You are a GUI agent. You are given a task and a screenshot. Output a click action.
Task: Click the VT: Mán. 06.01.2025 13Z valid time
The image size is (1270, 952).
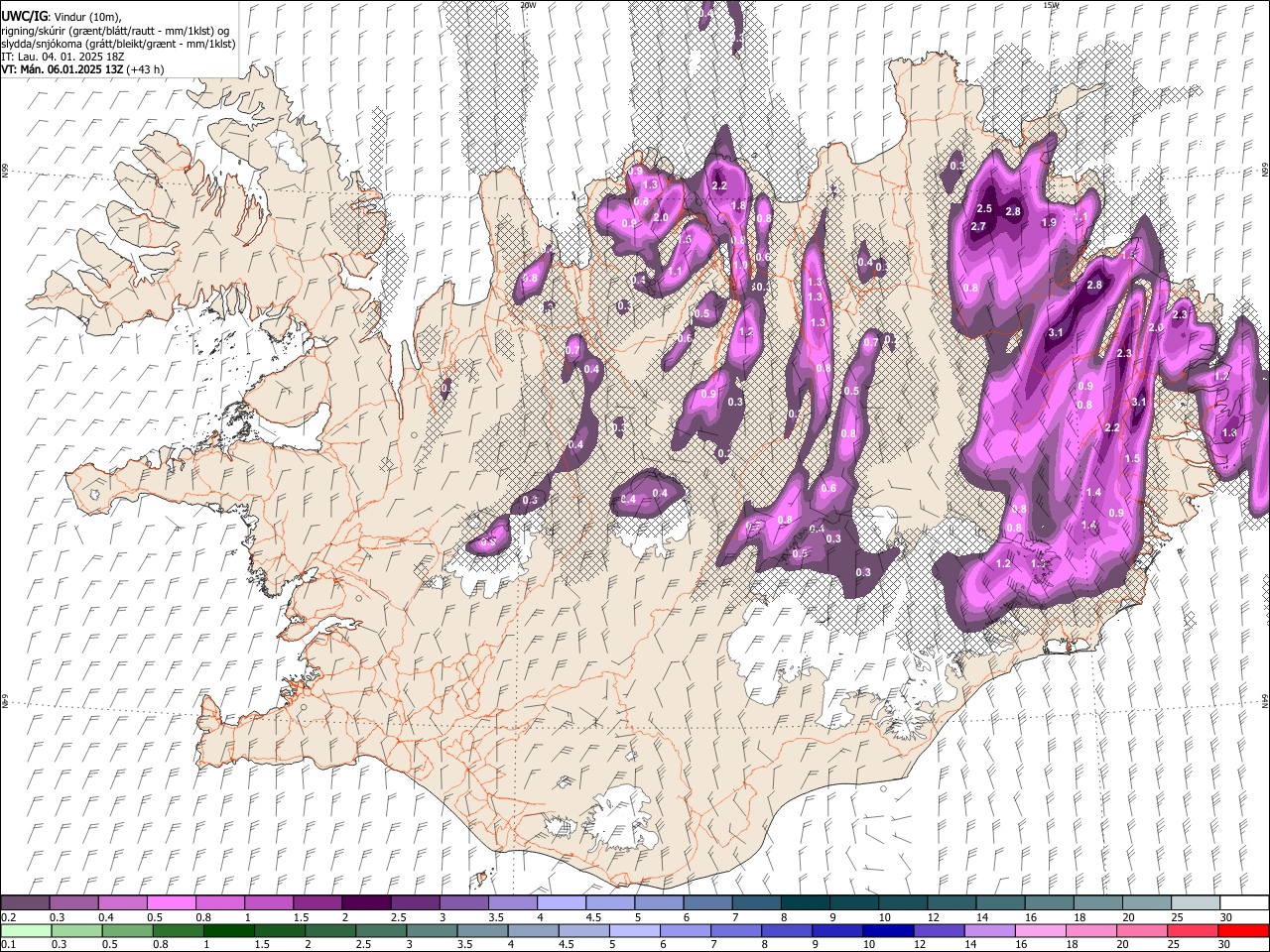tap(63, 69)
